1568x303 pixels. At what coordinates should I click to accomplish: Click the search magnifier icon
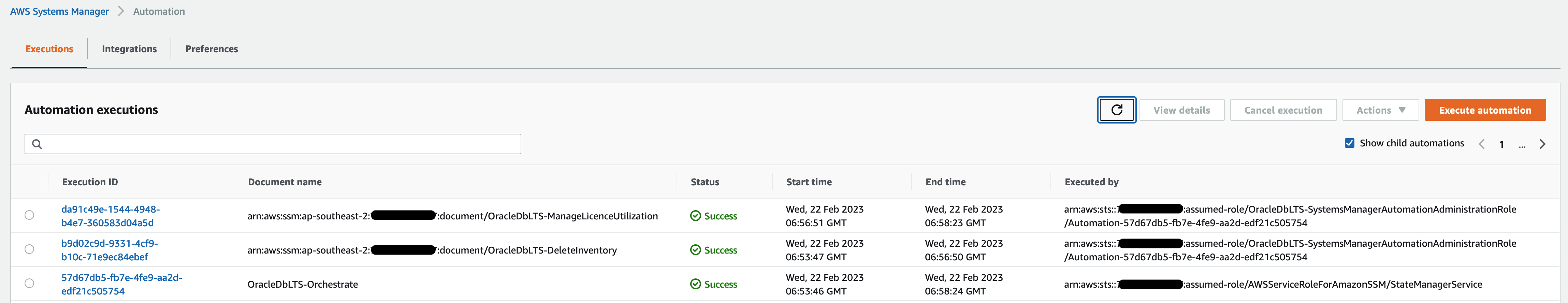[37, 144]
